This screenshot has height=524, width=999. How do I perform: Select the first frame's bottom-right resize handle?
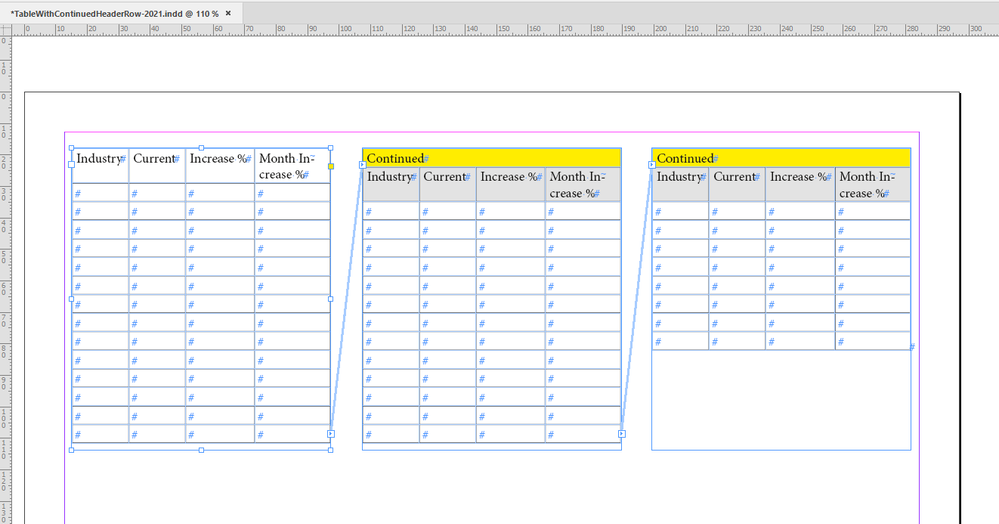tap(331, 450)
